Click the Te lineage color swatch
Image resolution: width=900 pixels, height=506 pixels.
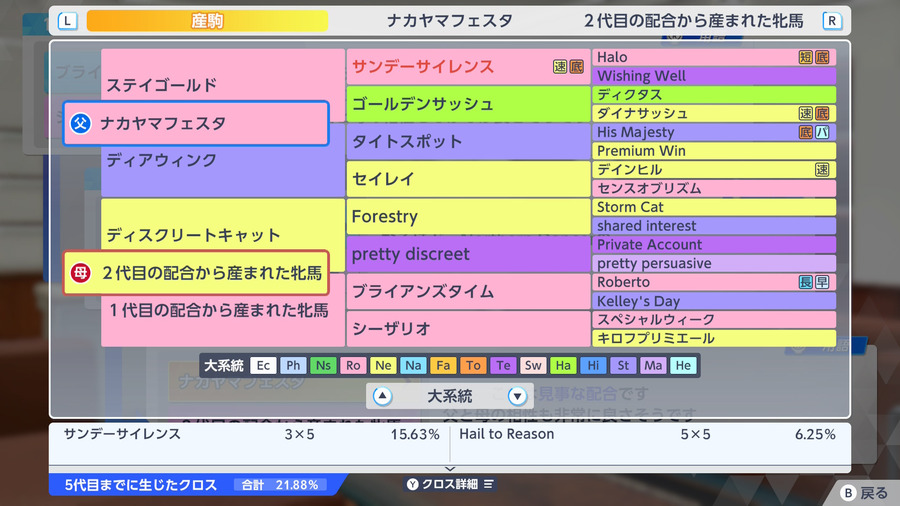click(x=503, y=365)
